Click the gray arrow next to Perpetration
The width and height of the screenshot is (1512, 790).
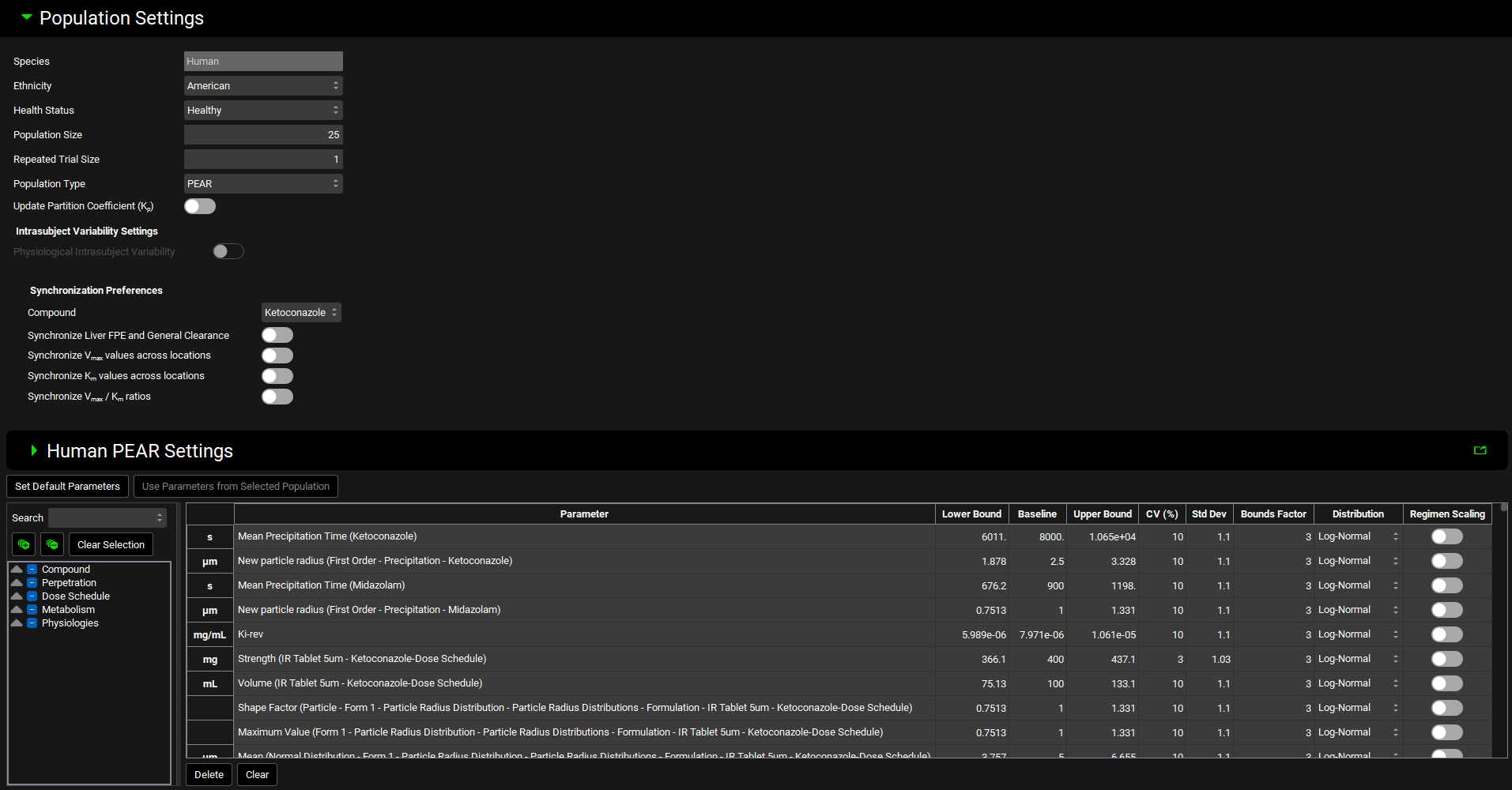pyautogui.click(x=17, y=583)
